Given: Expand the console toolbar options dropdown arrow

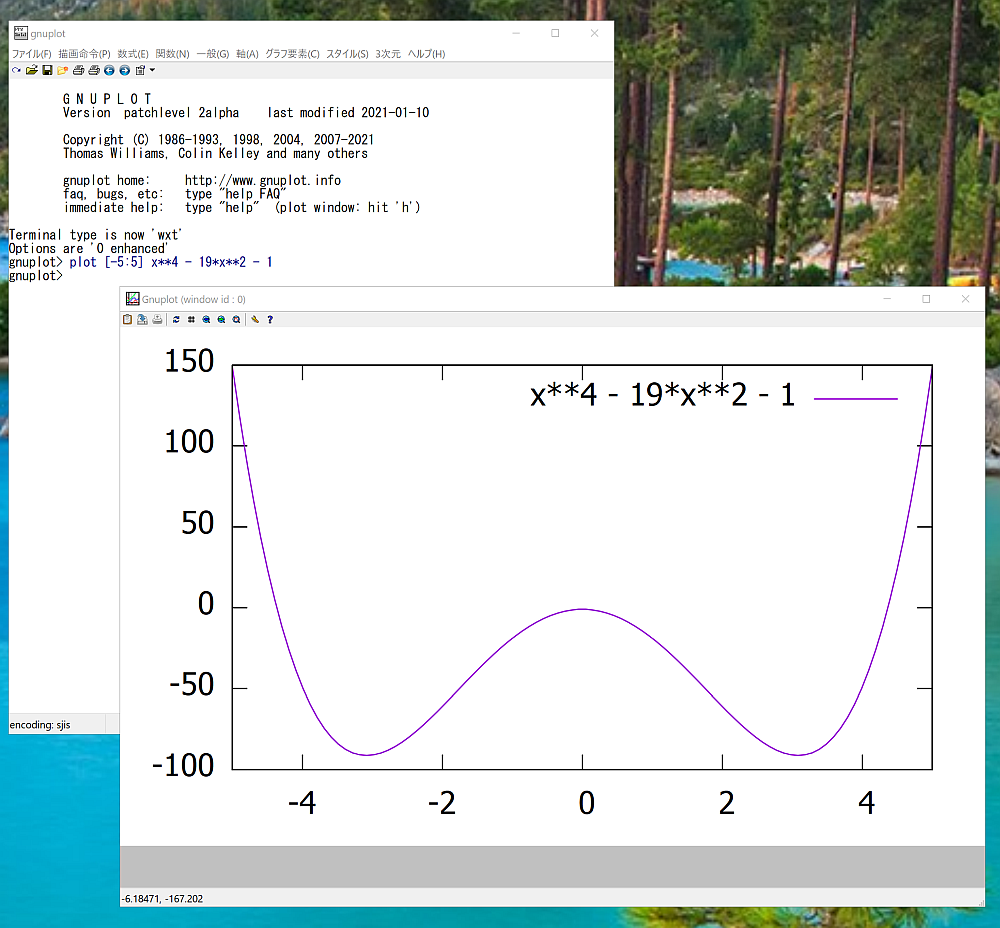Looking at the screenshot, I should (x=152, y=71).
